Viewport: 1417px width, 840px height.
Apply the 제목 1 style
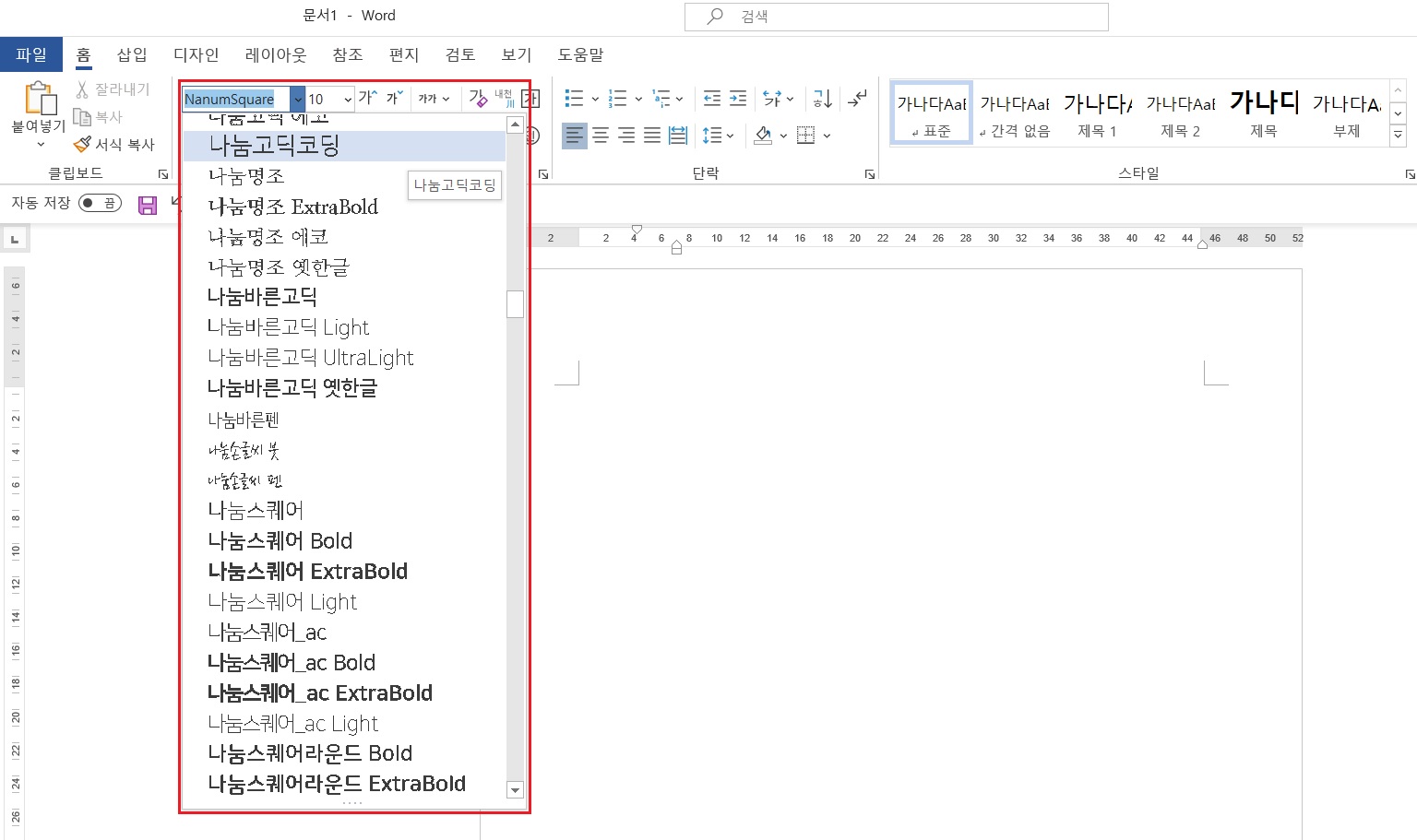[1098, 112]
